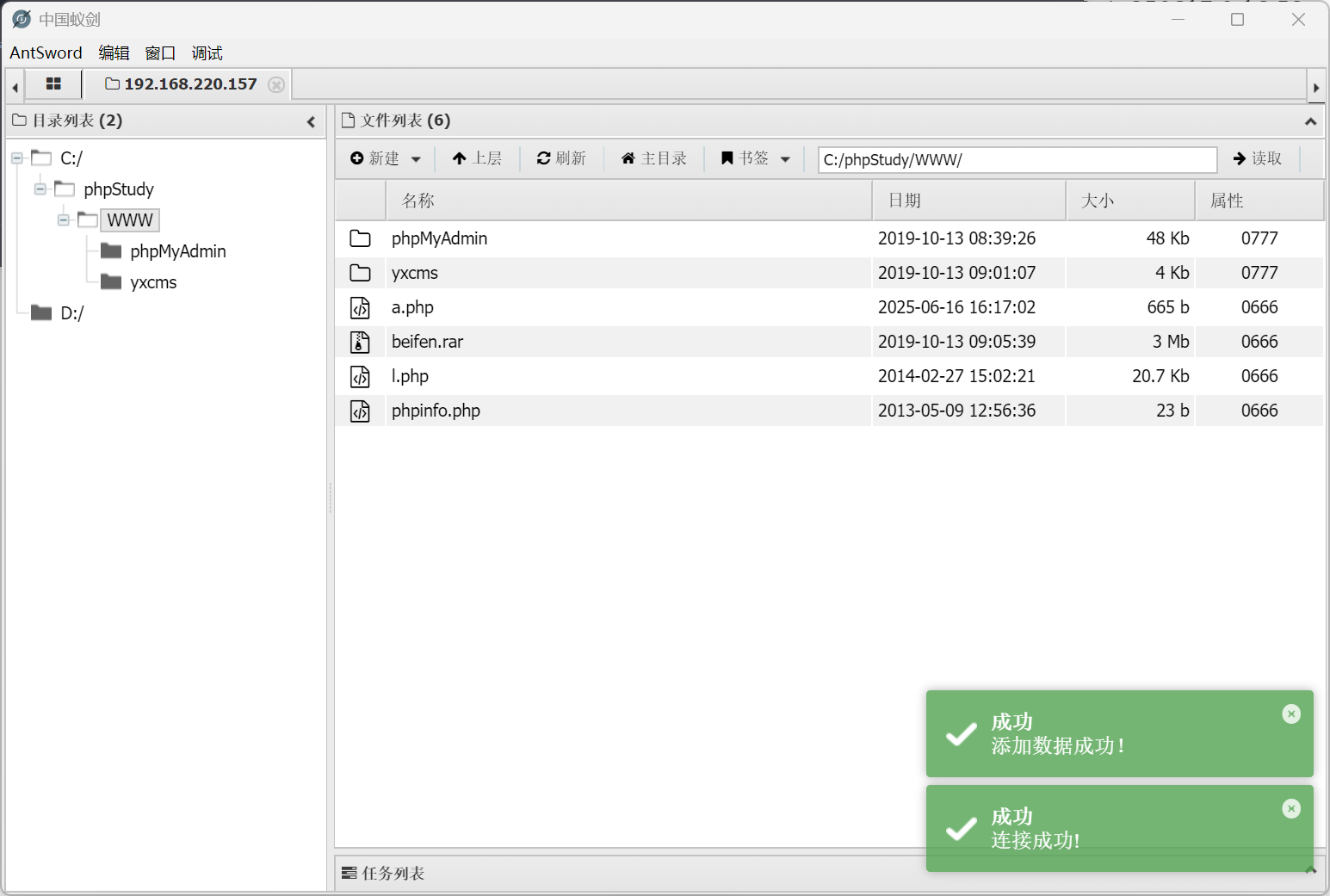This screenshot has height=896, width=1330.
Task: Collapse the 文件列表 panel arrow
Action: pyautogui.click(x=1310, y=121)
